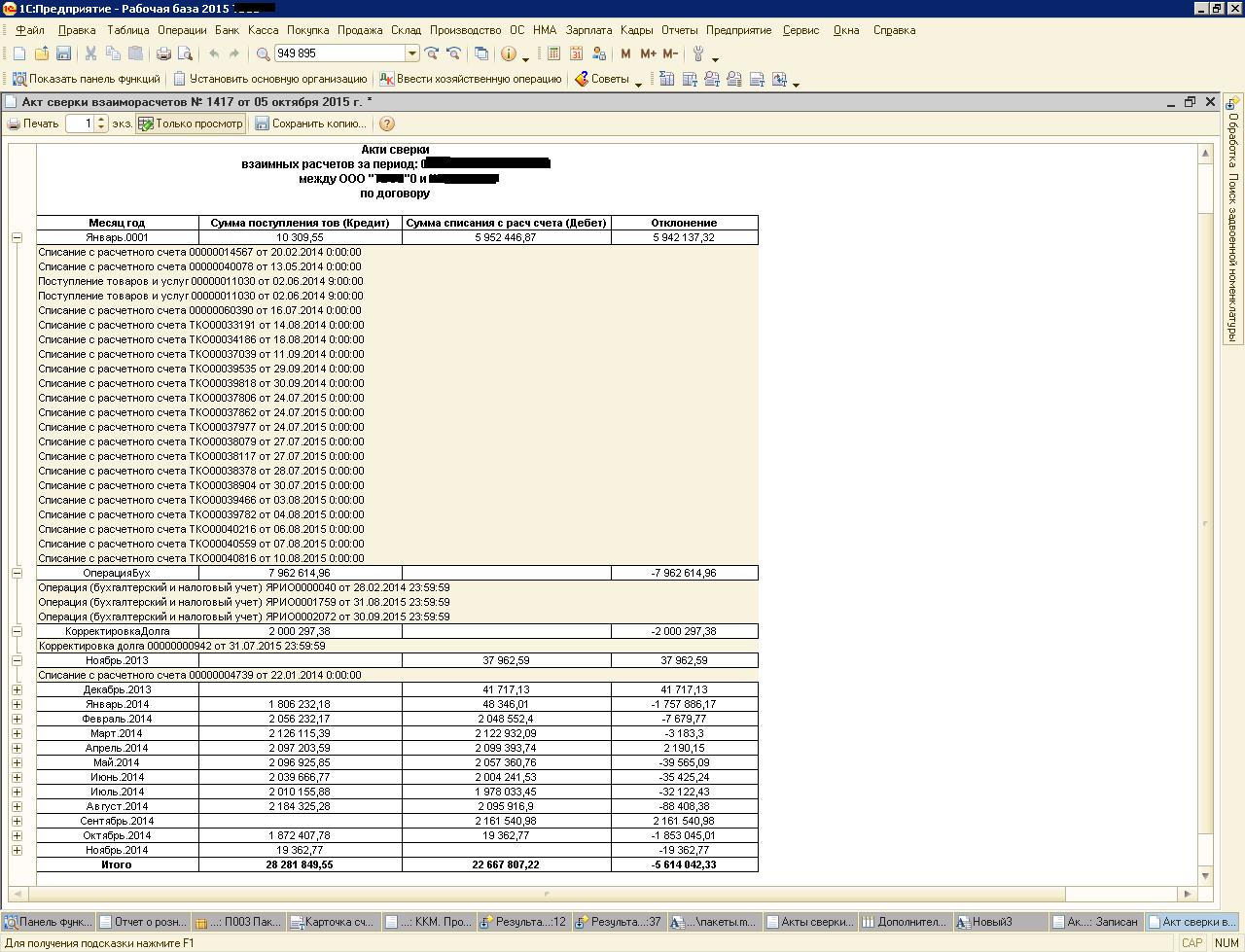Click the print preview icon
The height and width of the screenshot is (952, 1245).
[x=185, y=53]
